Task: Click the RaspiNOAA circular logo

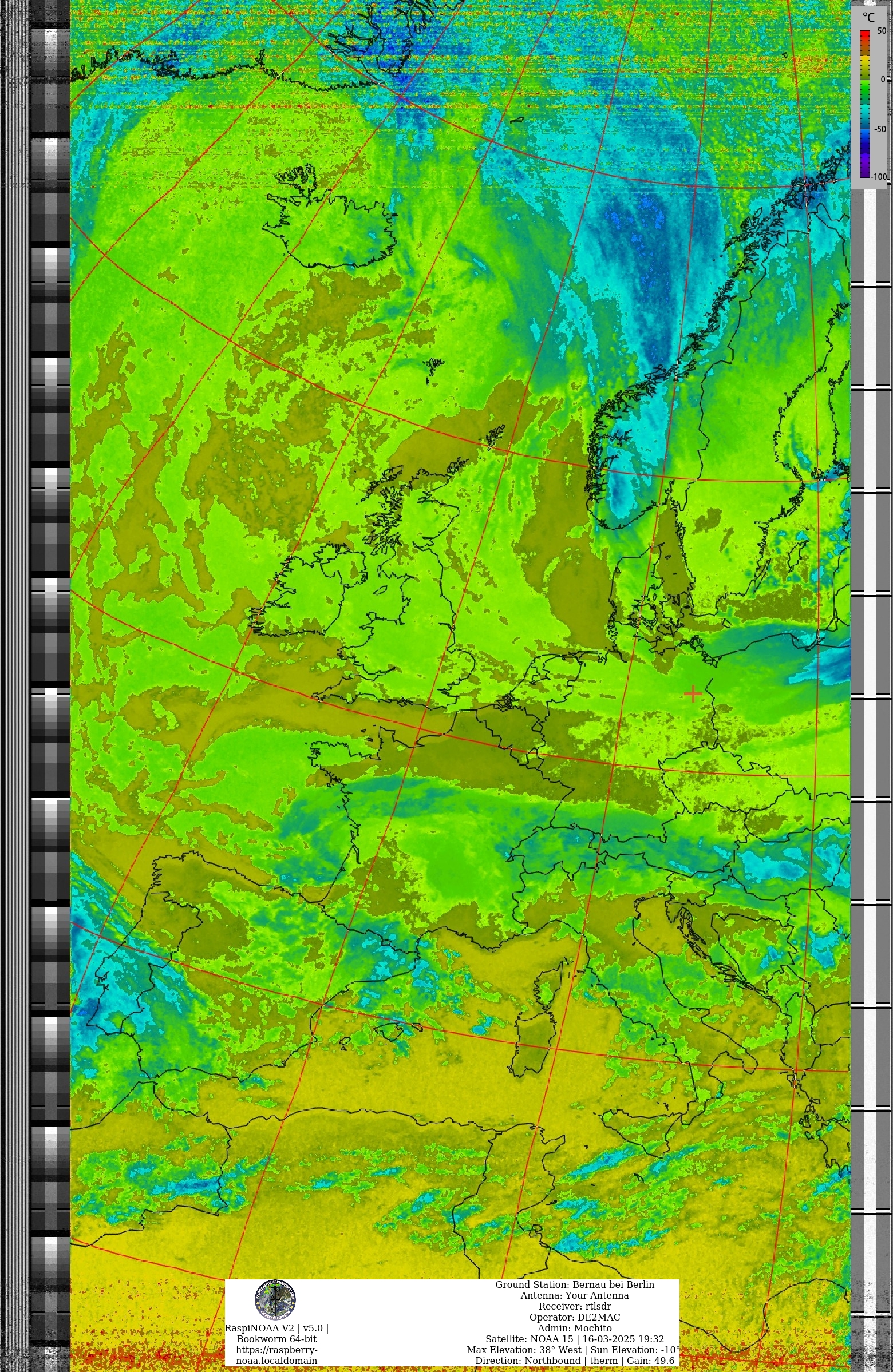Action: 276,1300
